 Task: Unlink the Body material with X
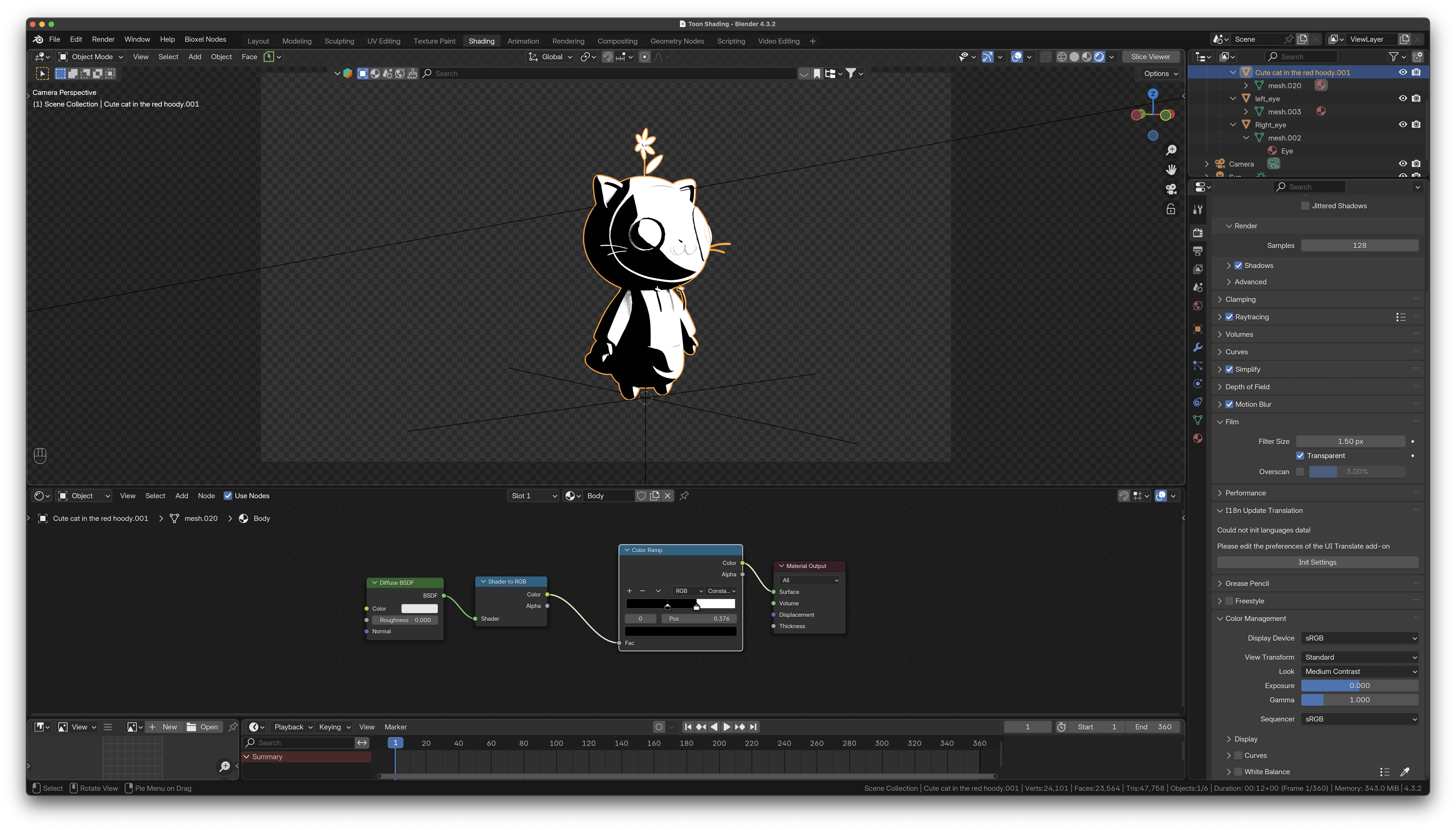[x=668, y=496]
